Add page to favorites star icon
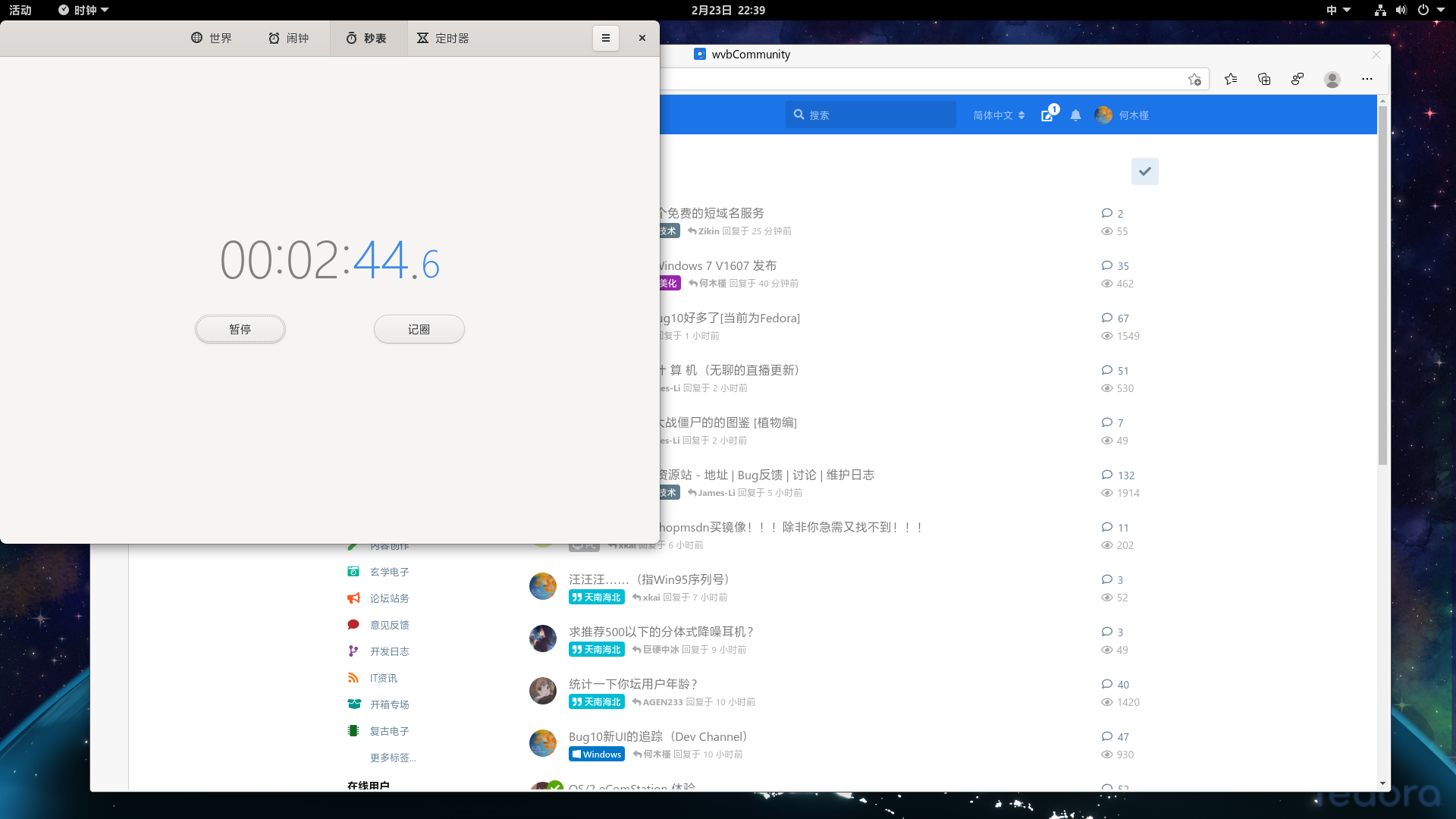The height and width of the screenshot is (819, 1456). [x=1194, y=79]
